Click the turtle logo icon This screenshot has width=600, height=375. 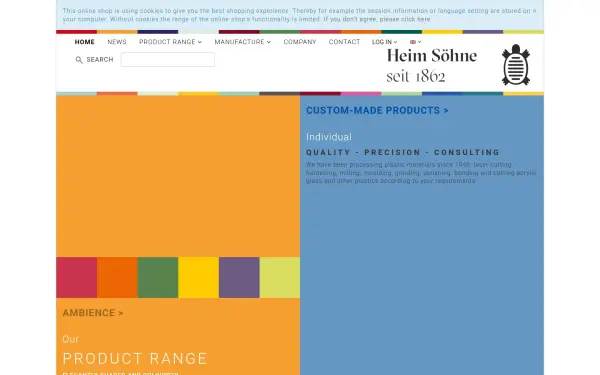[x=516, y=65]
